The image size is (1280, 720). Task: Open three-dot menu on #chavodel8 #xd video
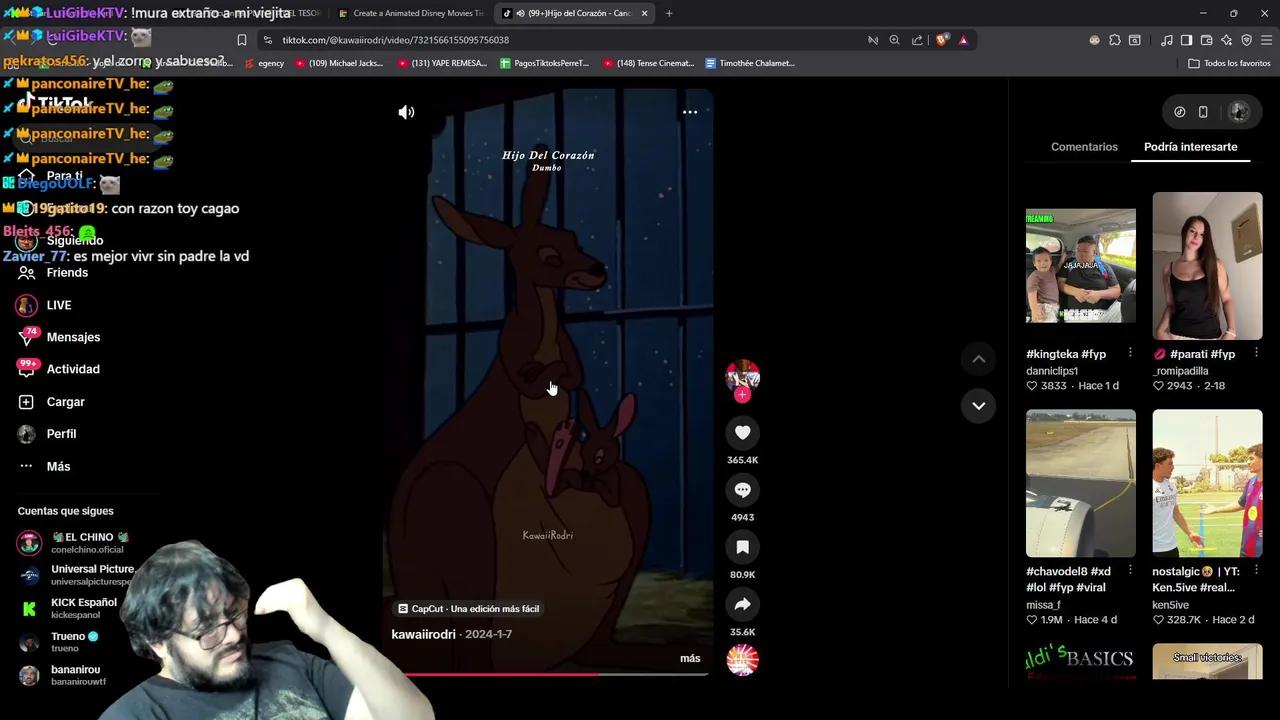point(1130,570)
